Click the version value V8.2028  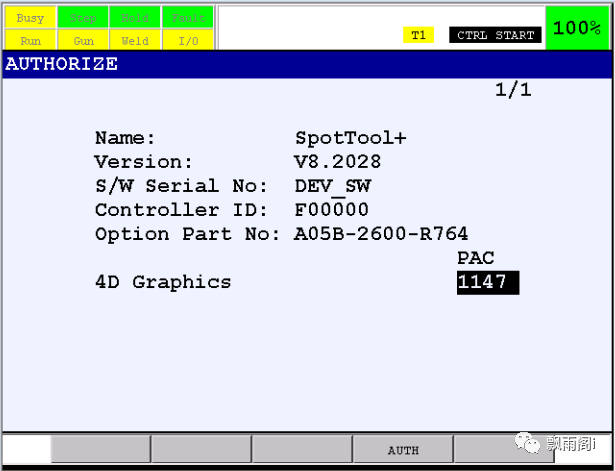(x=337, y=162)
